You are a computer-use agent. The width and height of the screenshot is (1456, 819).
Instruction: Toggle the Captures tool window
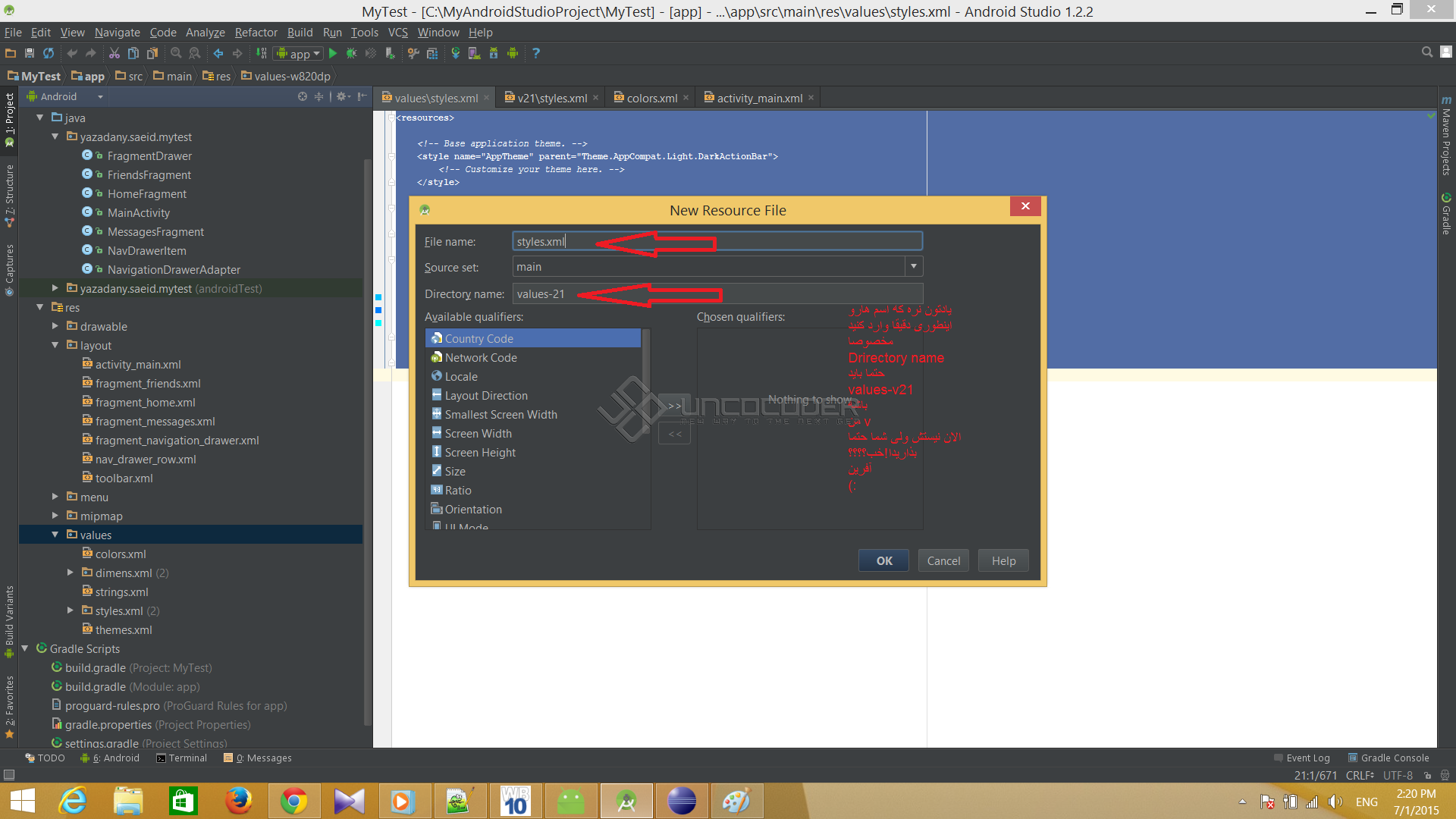[x=9, y=270]
